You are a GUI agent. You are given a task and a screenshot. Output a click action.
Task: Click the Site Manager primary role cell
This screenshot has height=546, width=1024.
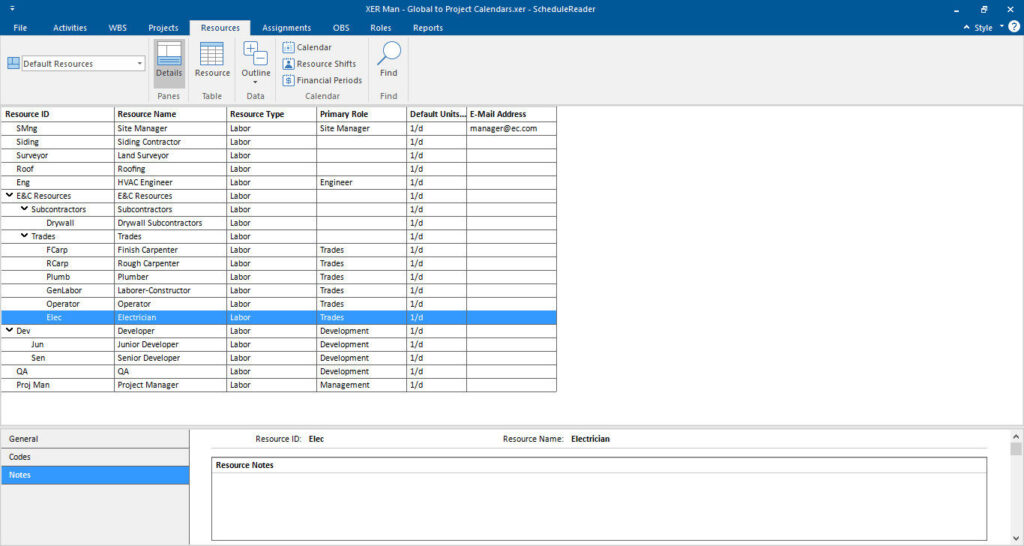362,128
